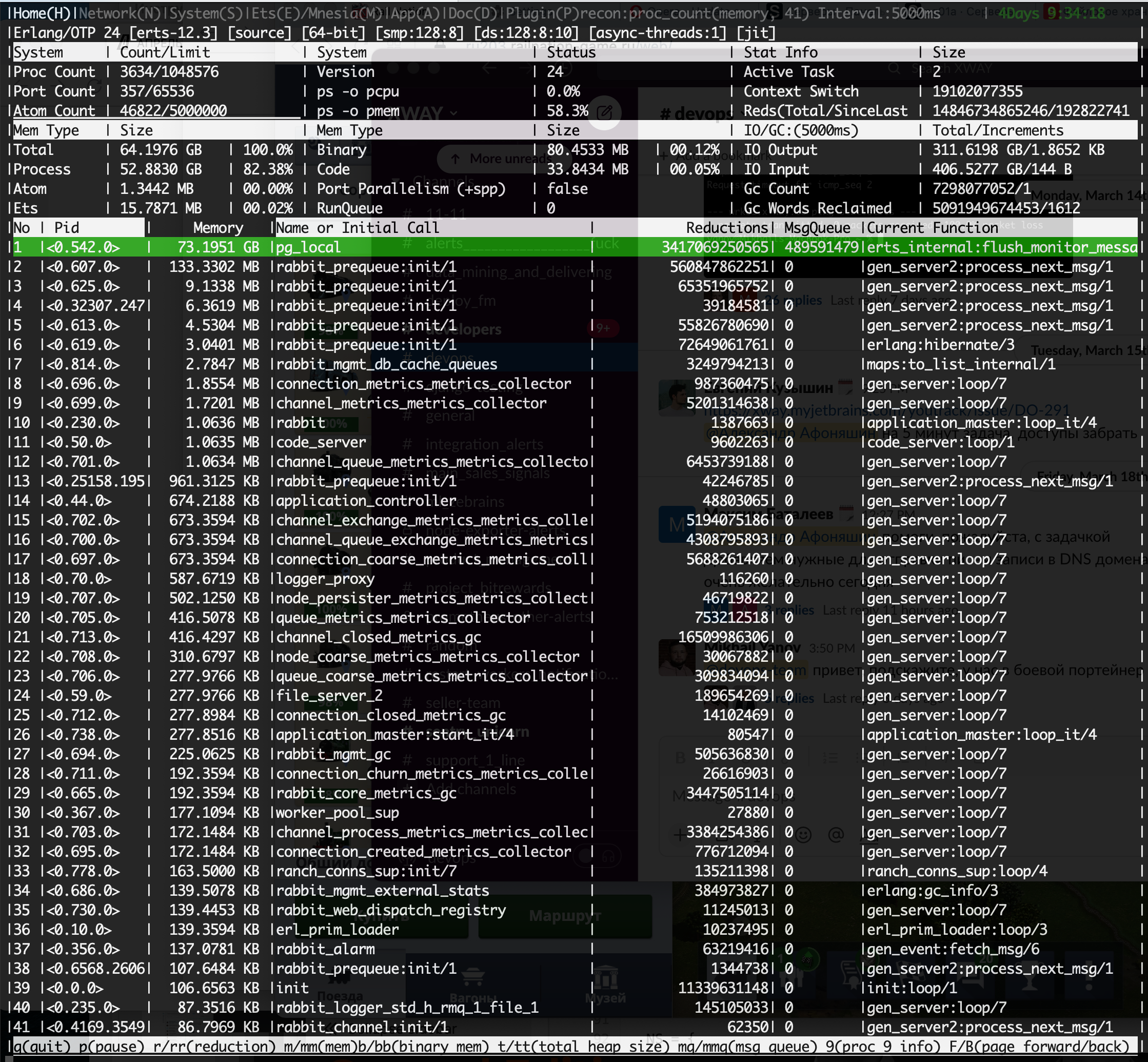
Task: Sort by t/tt(total heap size) in bottom bar
Action: pos(584,1047)
